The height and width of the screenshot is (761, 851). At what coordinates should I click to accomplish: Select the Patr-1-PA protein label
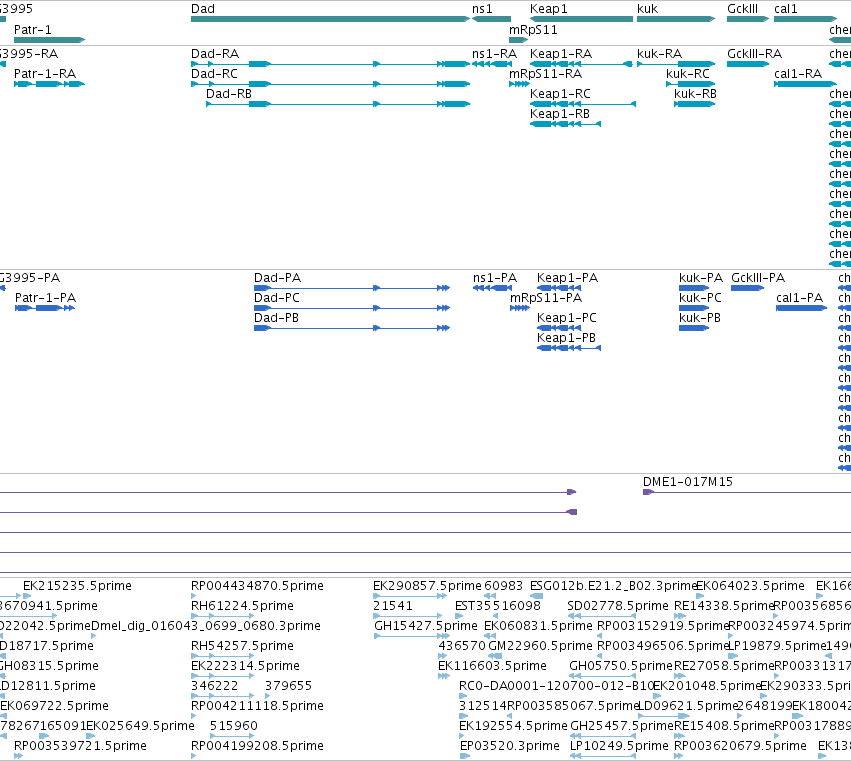46,298
